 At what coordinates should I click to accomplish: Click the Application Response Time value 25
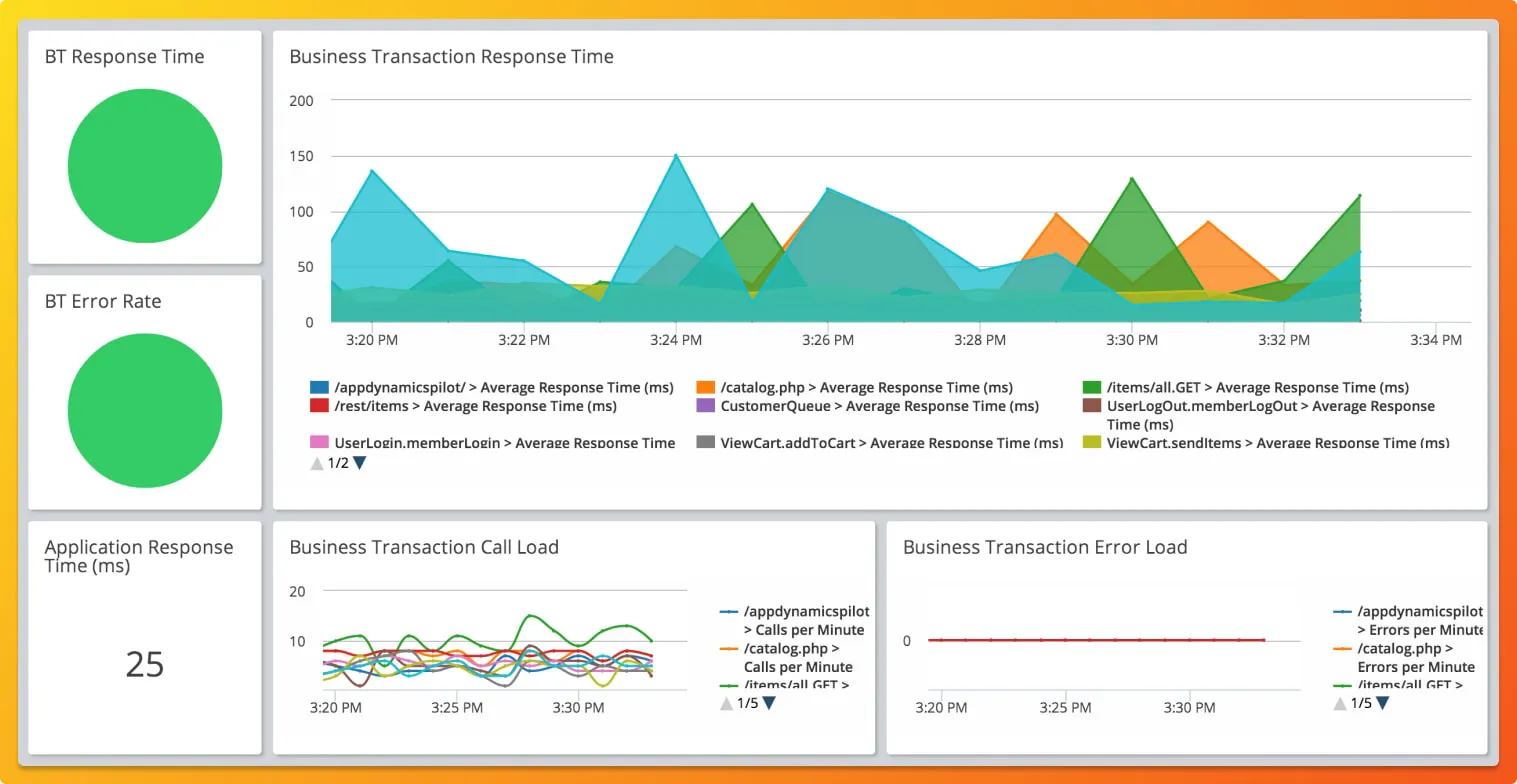pos(145,664)
